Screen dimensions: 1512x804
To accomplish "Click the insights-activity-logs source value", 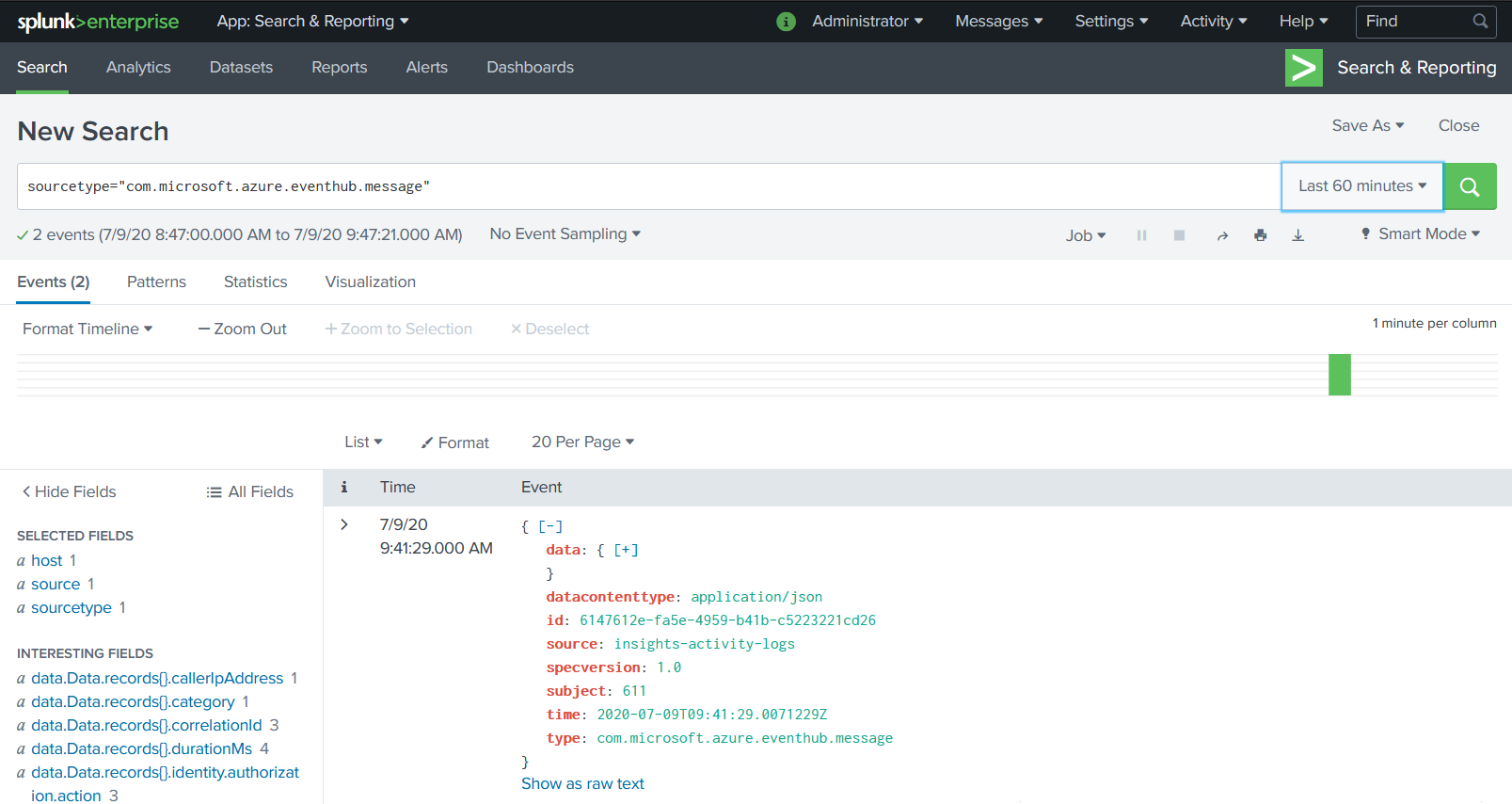I will 705,644.
